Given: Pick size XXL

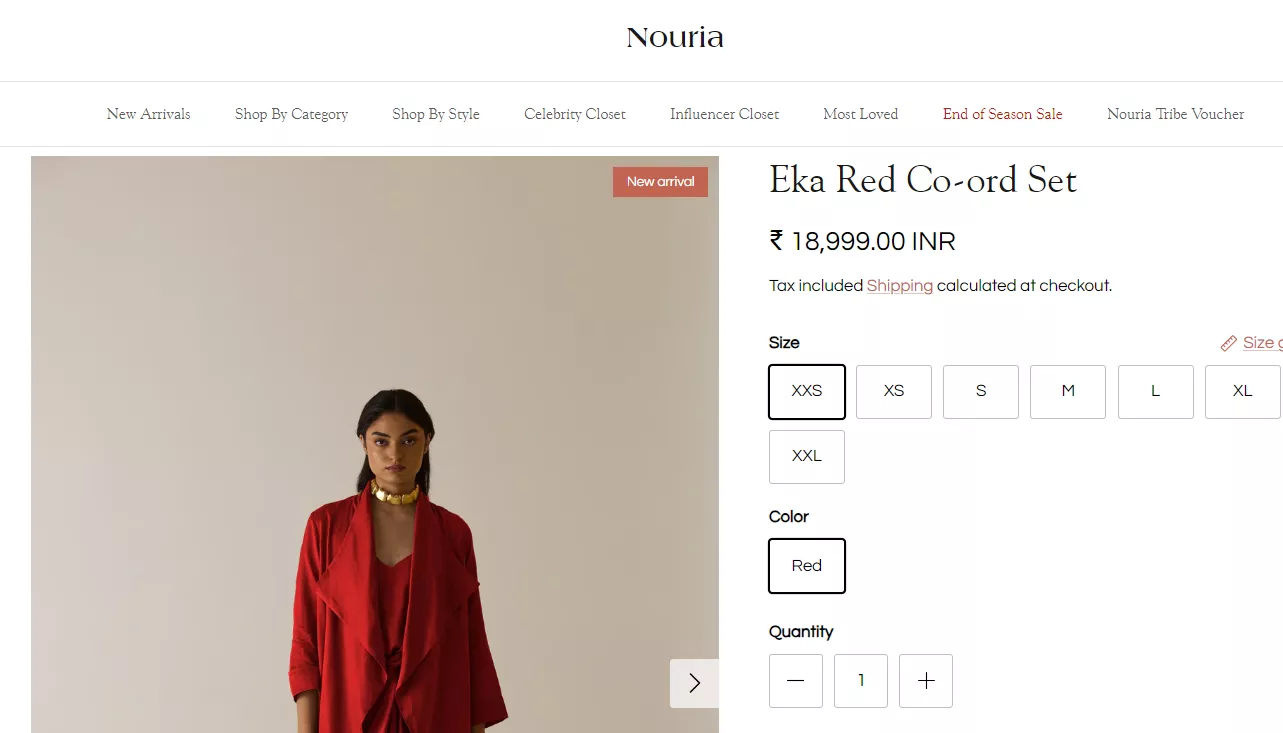Looking at the screenshot, I should pyautogui.click(x=807, y=457).
